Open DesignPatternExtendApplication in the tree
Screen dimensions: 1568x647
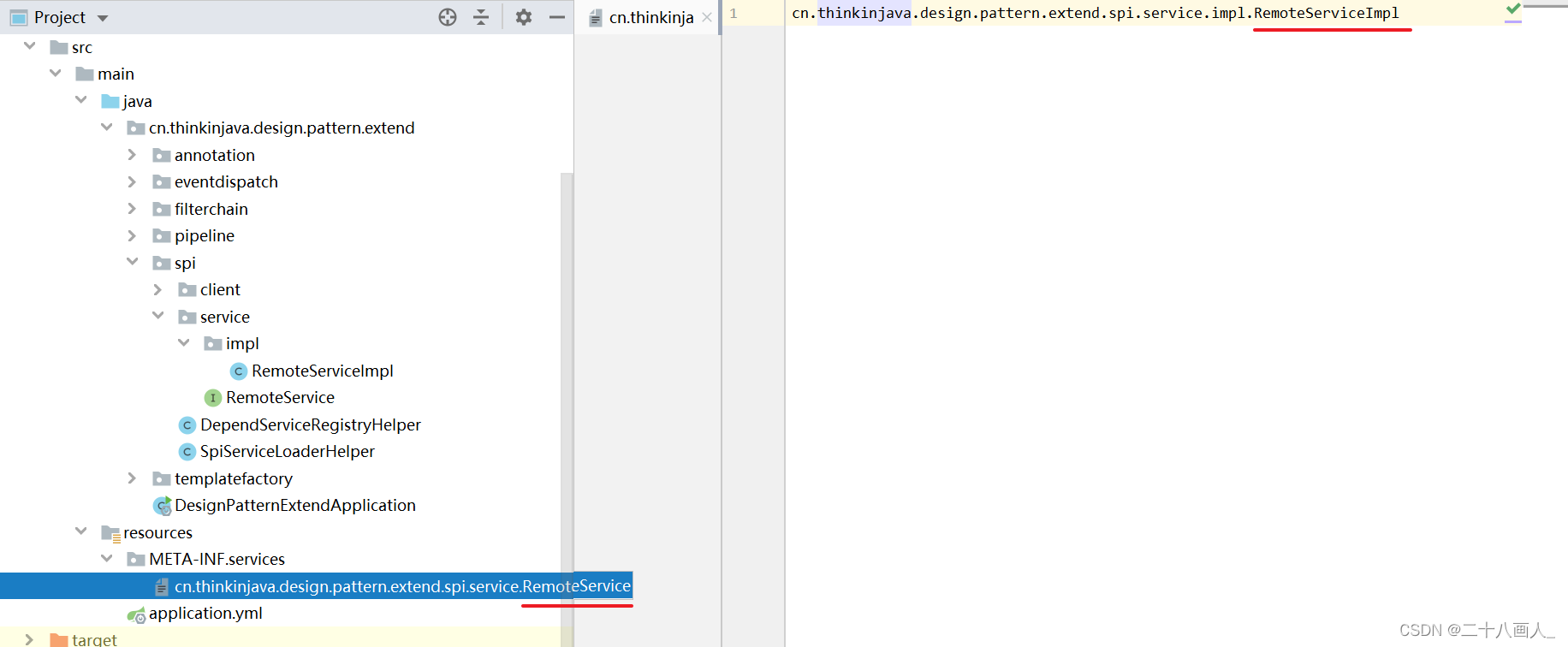click(x=295, y=505)
